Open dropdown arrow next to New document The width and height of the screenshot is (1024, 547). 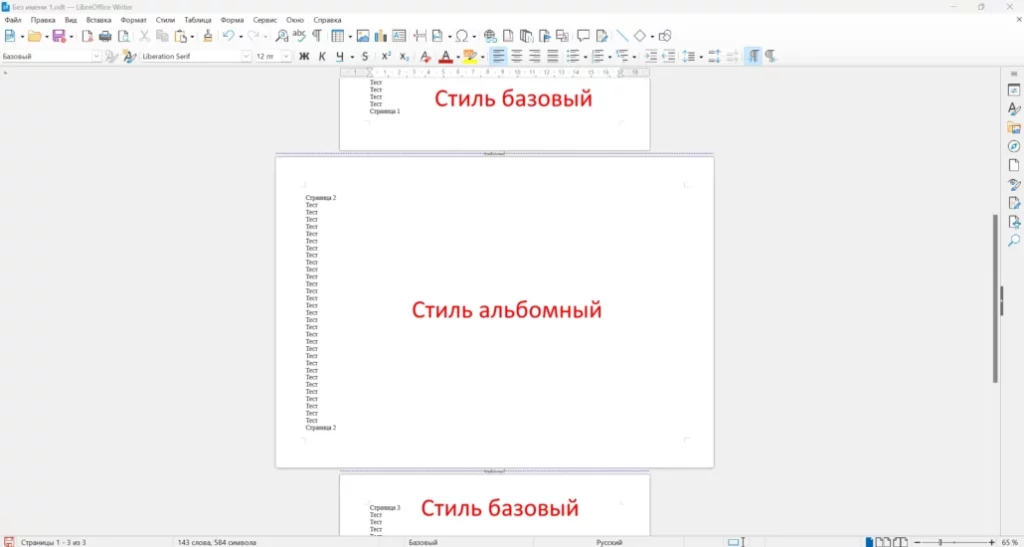point(22,37)
